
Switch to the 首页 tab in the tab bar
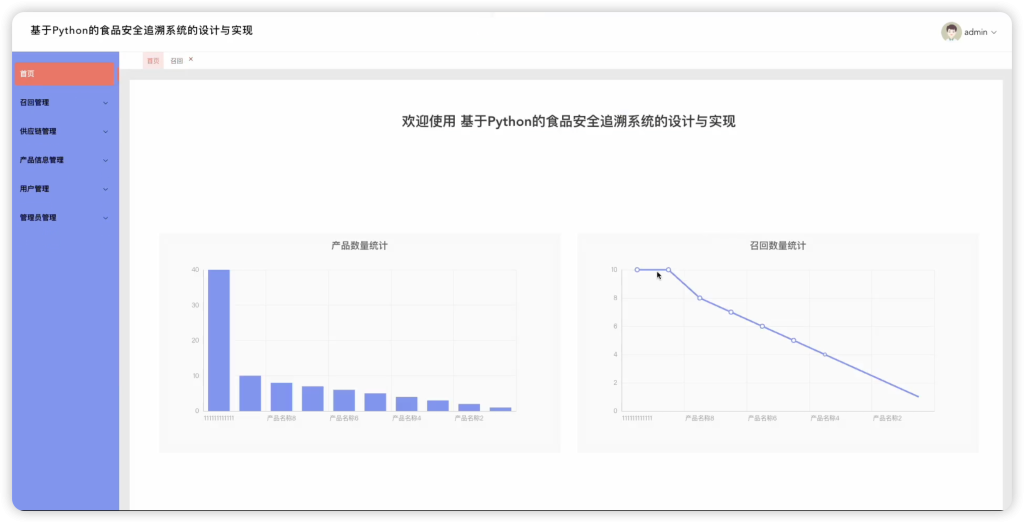click(153, 61)
